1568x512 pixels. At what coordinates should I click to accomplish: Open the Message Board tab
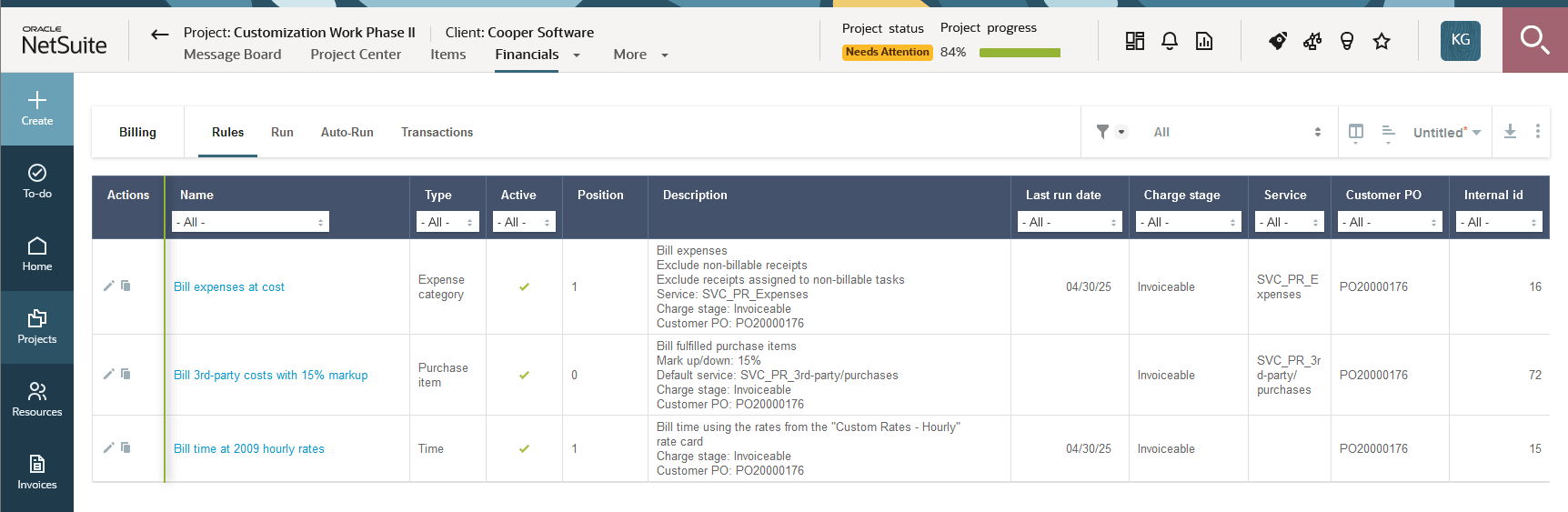pyautogui.click(x=232, y=55)
